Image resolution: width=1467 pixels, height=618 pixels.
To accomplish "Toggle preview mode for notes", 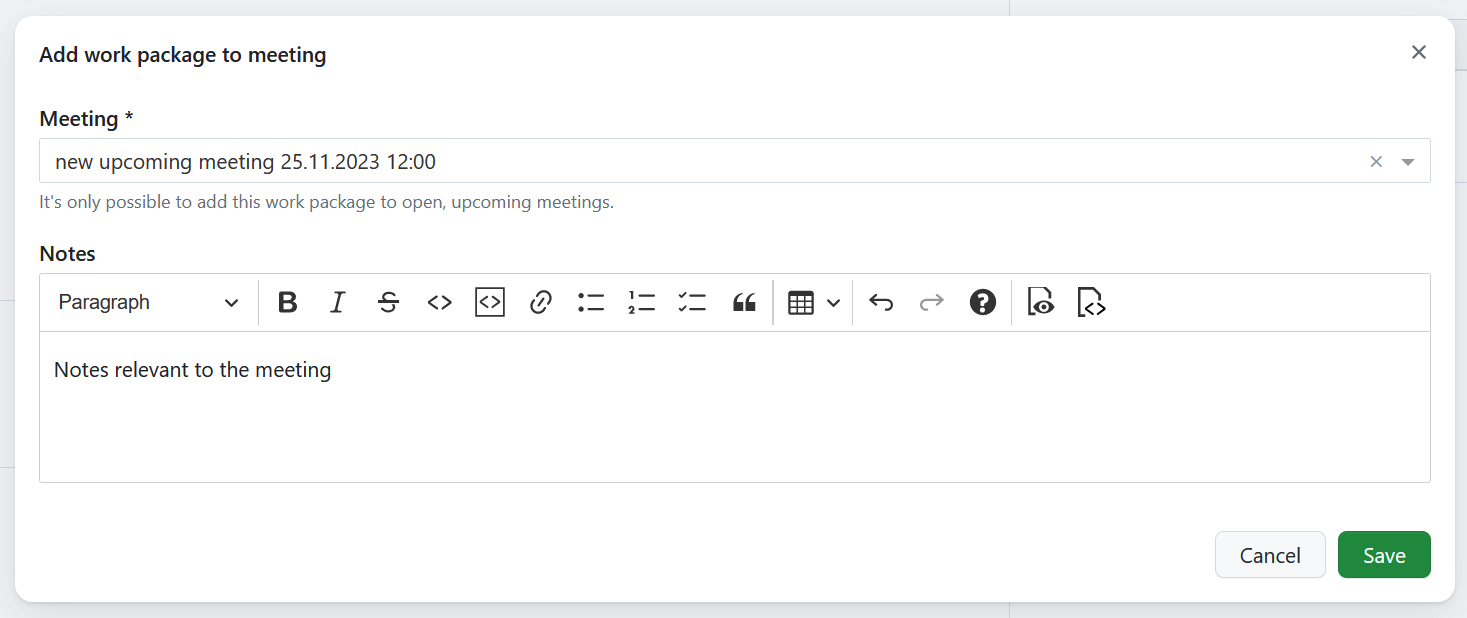I will pyautogui.click(x=1041, y=303).
